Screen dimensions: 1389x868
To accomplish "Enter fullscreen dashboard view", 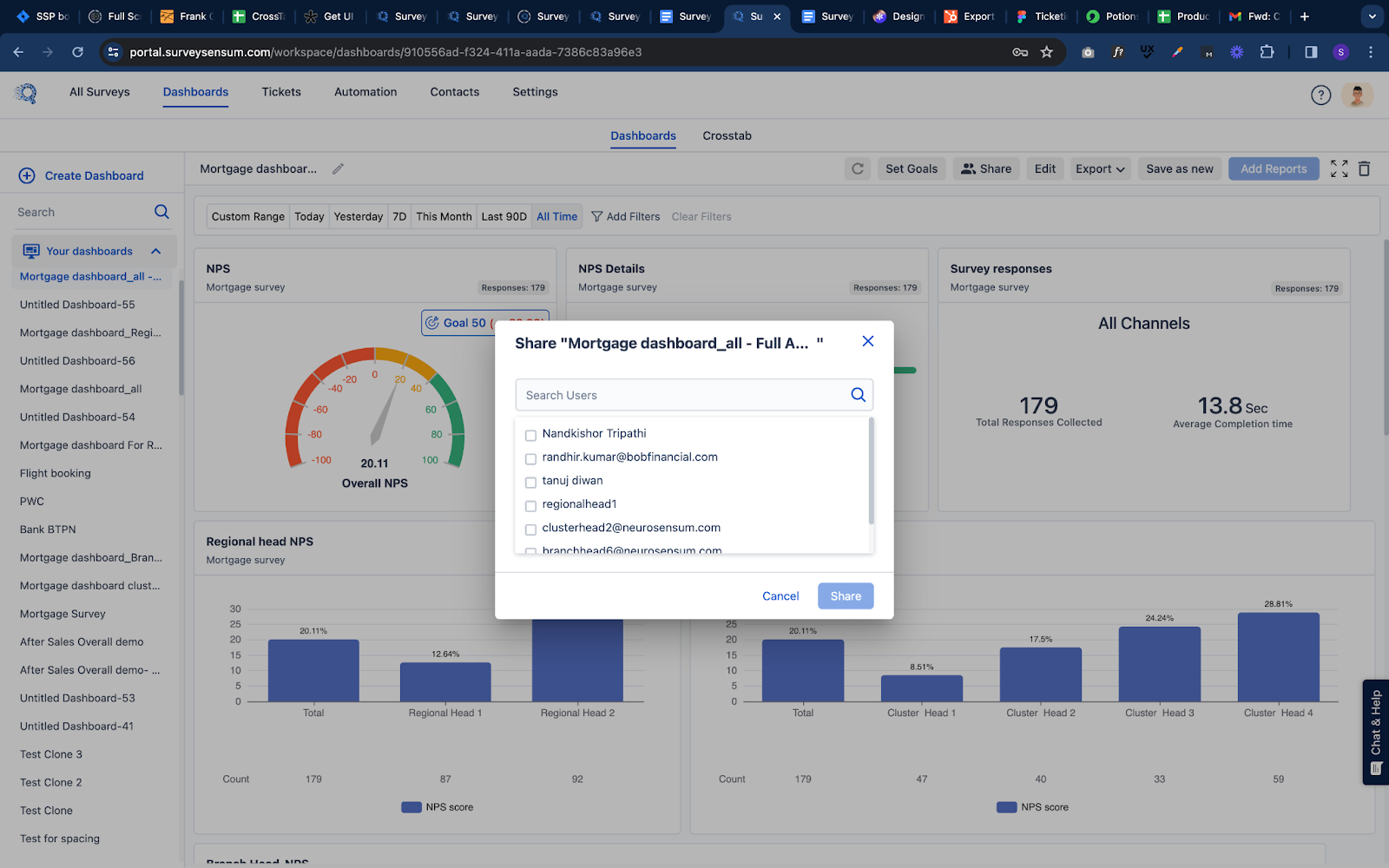I will (1340, 169).
